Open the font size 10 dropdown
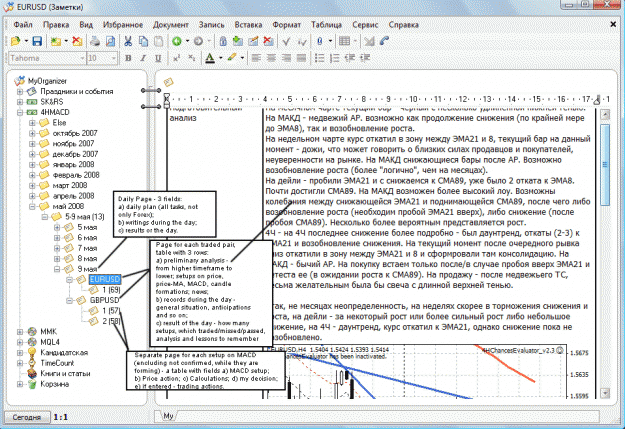Viewport: 625px width, 429px height. [114, 58]
